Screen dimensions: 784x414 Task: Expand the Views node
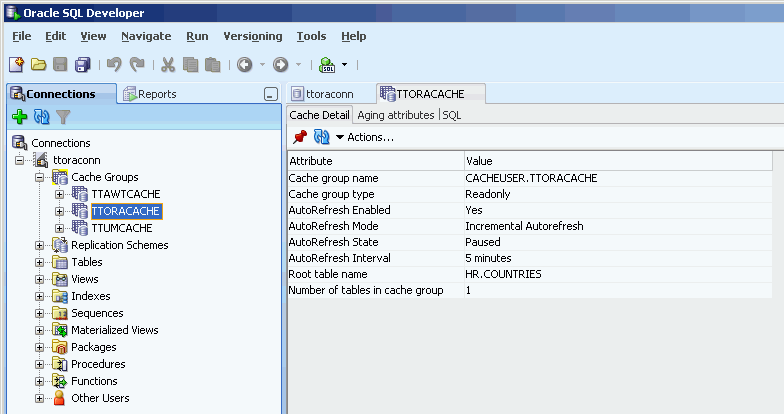point(40,280)
